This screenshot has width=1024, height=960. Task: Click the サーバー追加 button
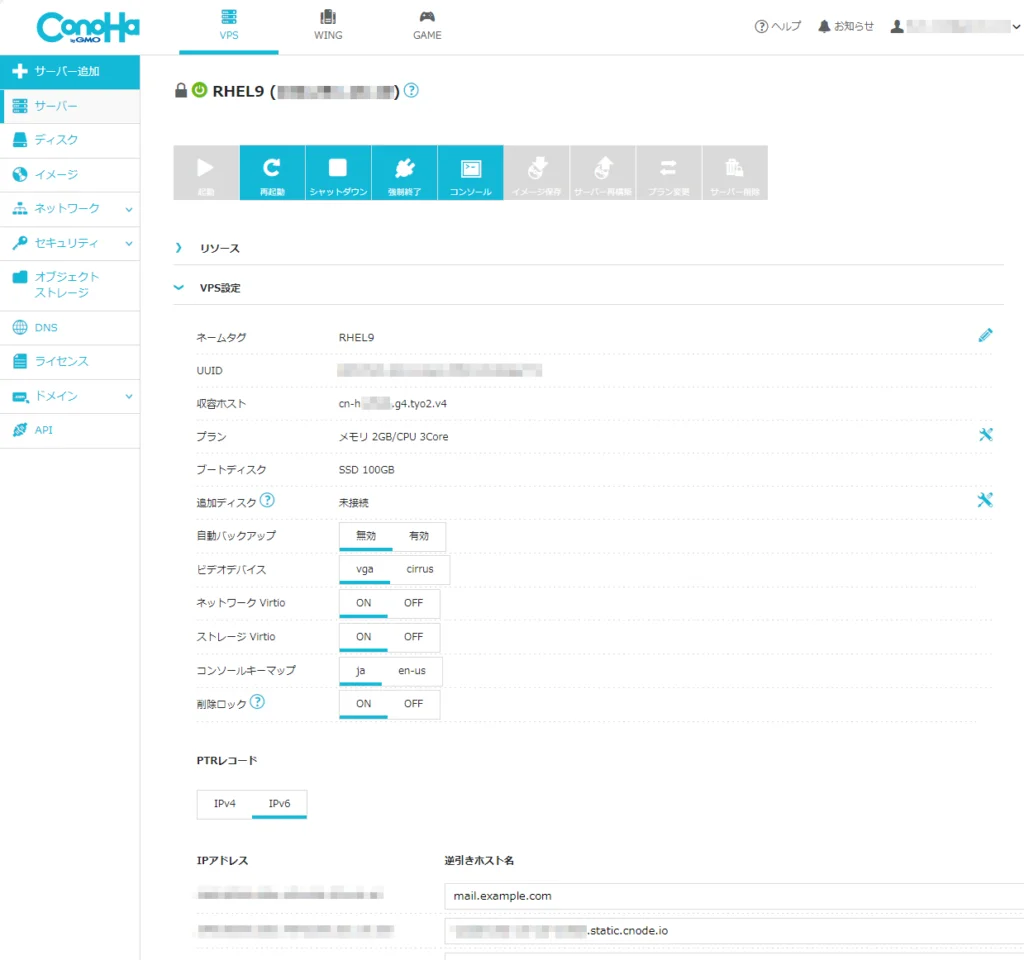[70, 71]
